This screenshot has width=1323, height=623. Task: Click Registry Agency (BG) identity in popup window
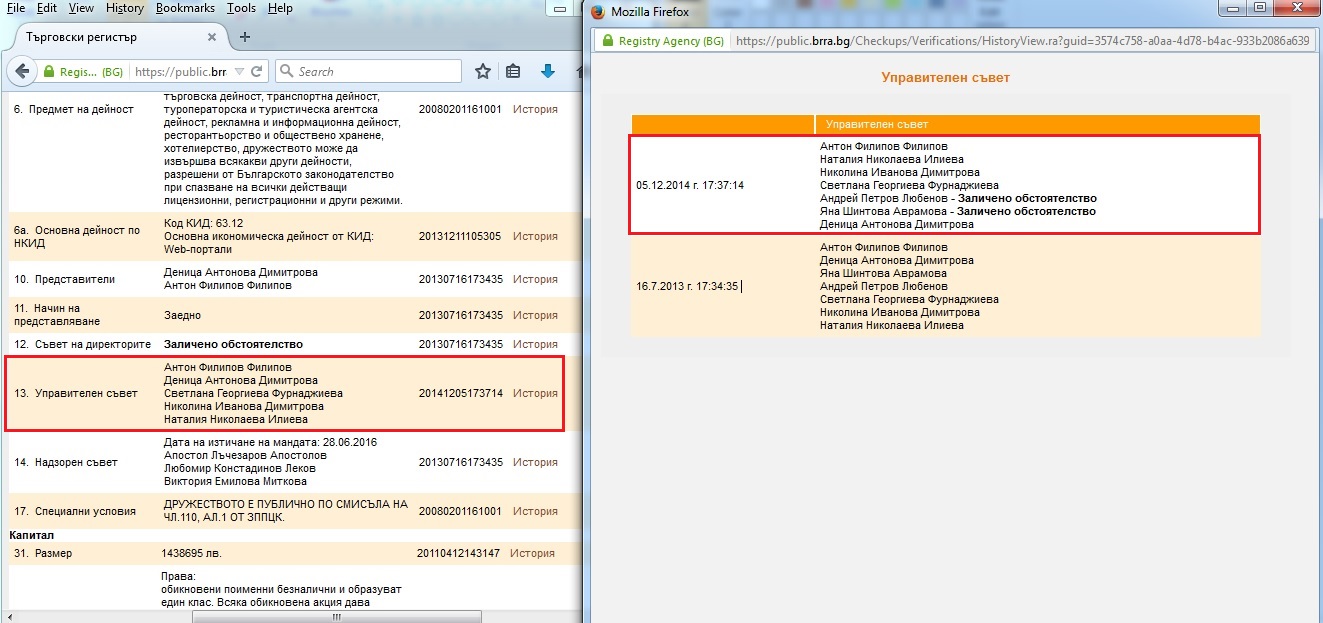click(662, 41)
